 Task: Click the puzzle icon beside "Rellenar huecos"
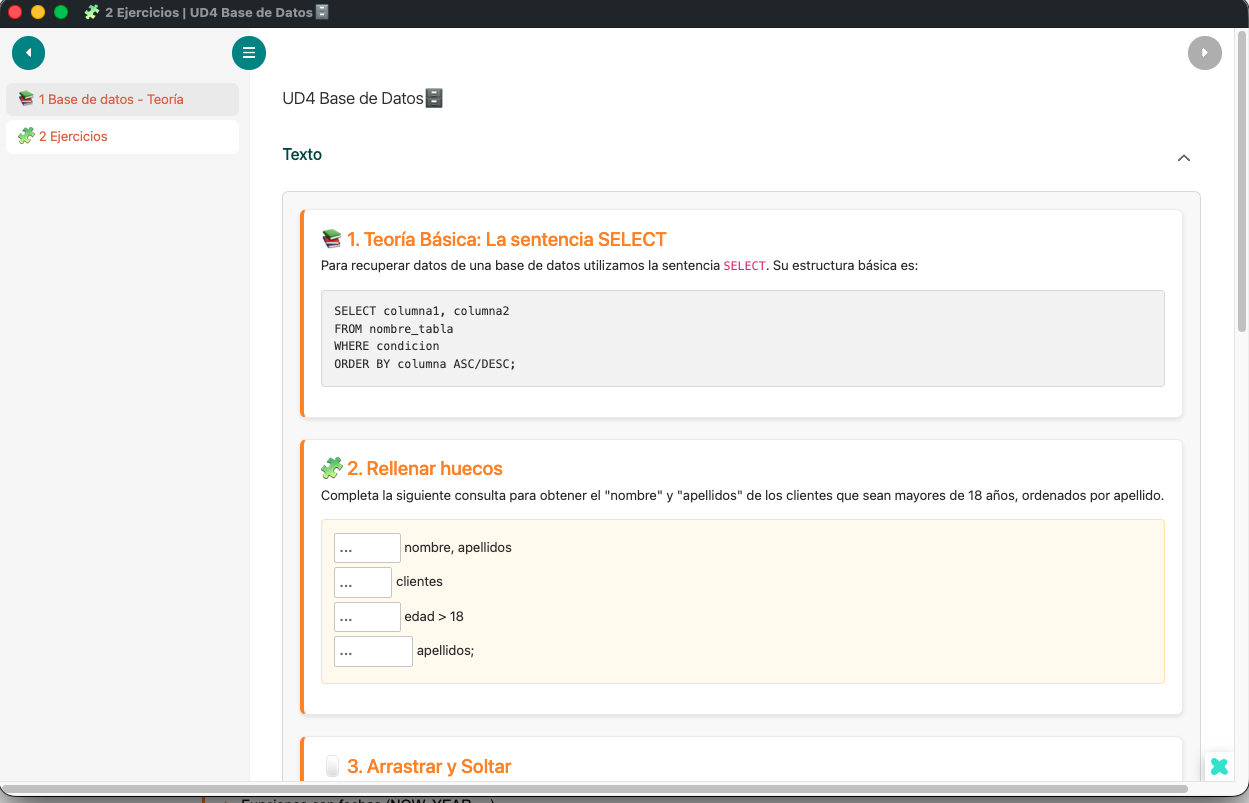(x=332, y=468)
